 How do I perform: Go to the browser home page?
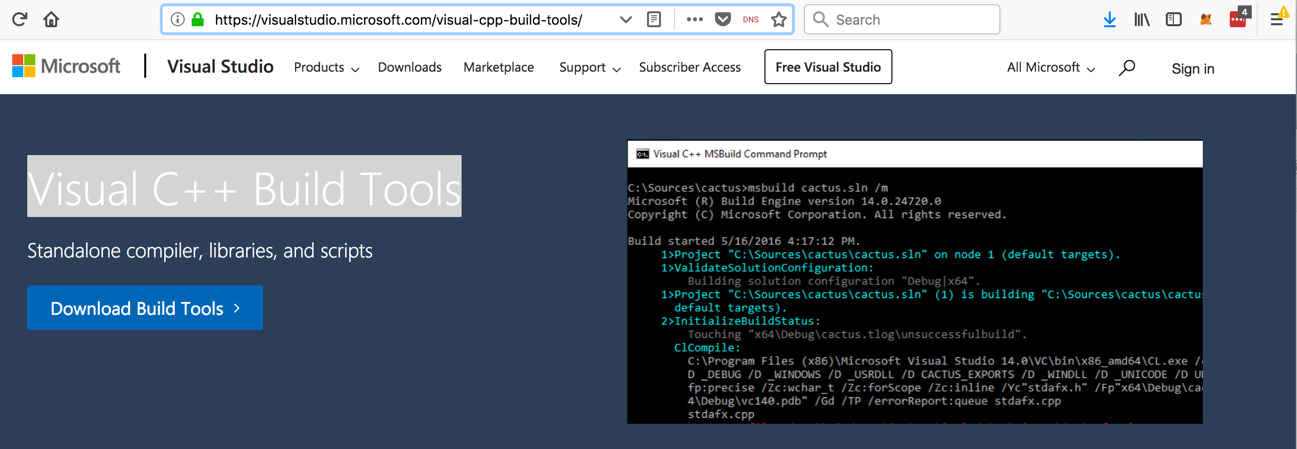coord(51,19)
